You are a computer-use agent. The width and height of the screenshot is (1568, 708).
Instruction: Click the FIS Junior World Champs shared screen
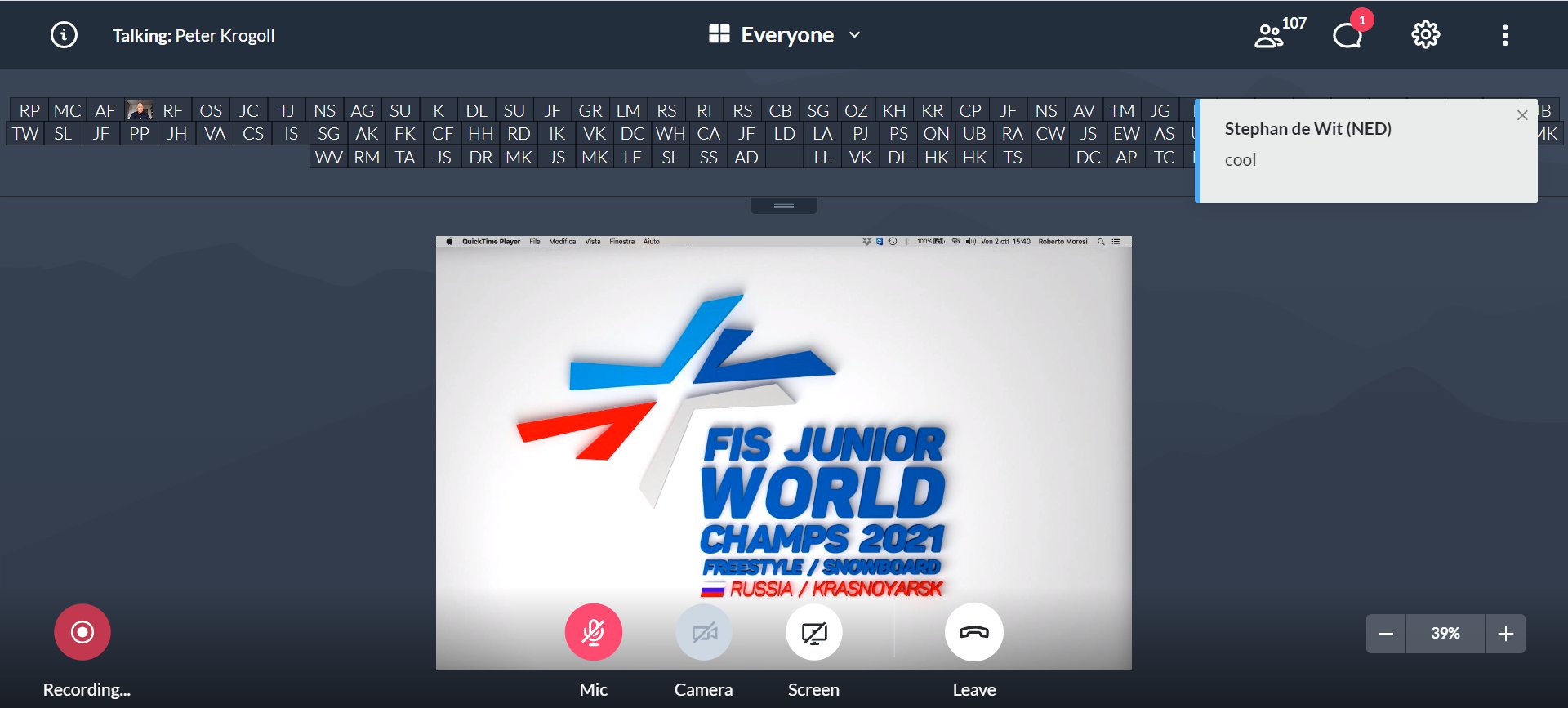784,453
